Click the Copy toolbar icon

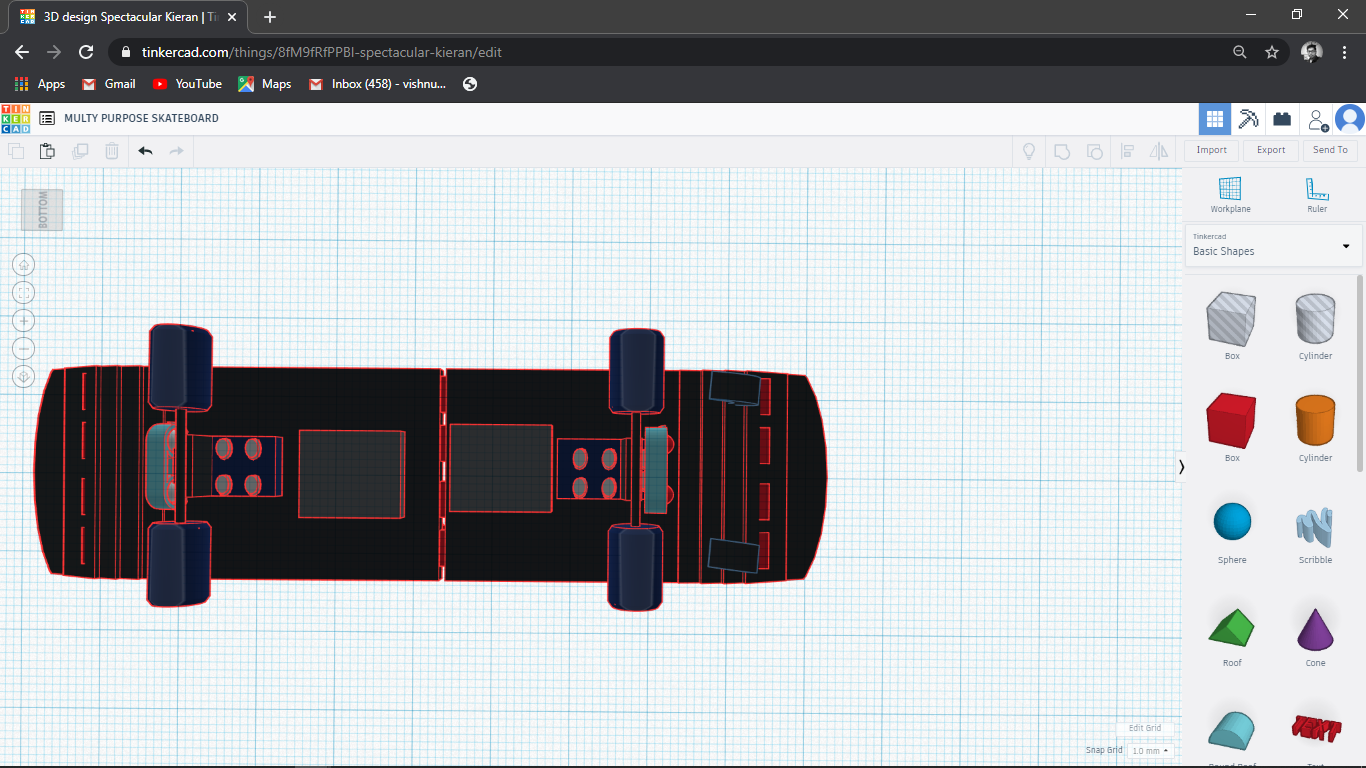(16, 151)
